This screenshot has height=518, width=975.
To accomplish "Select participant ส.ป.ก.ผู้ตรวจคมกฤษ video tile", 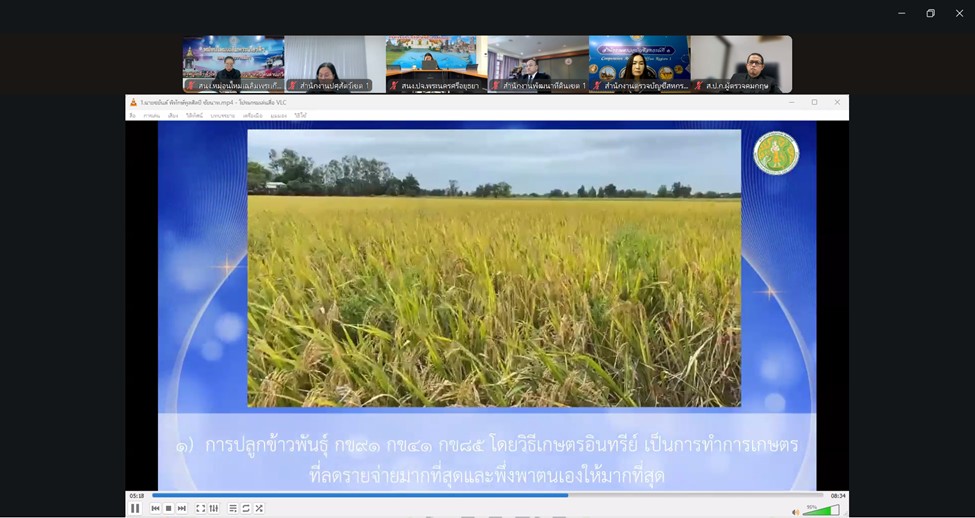I will point(741,64).
